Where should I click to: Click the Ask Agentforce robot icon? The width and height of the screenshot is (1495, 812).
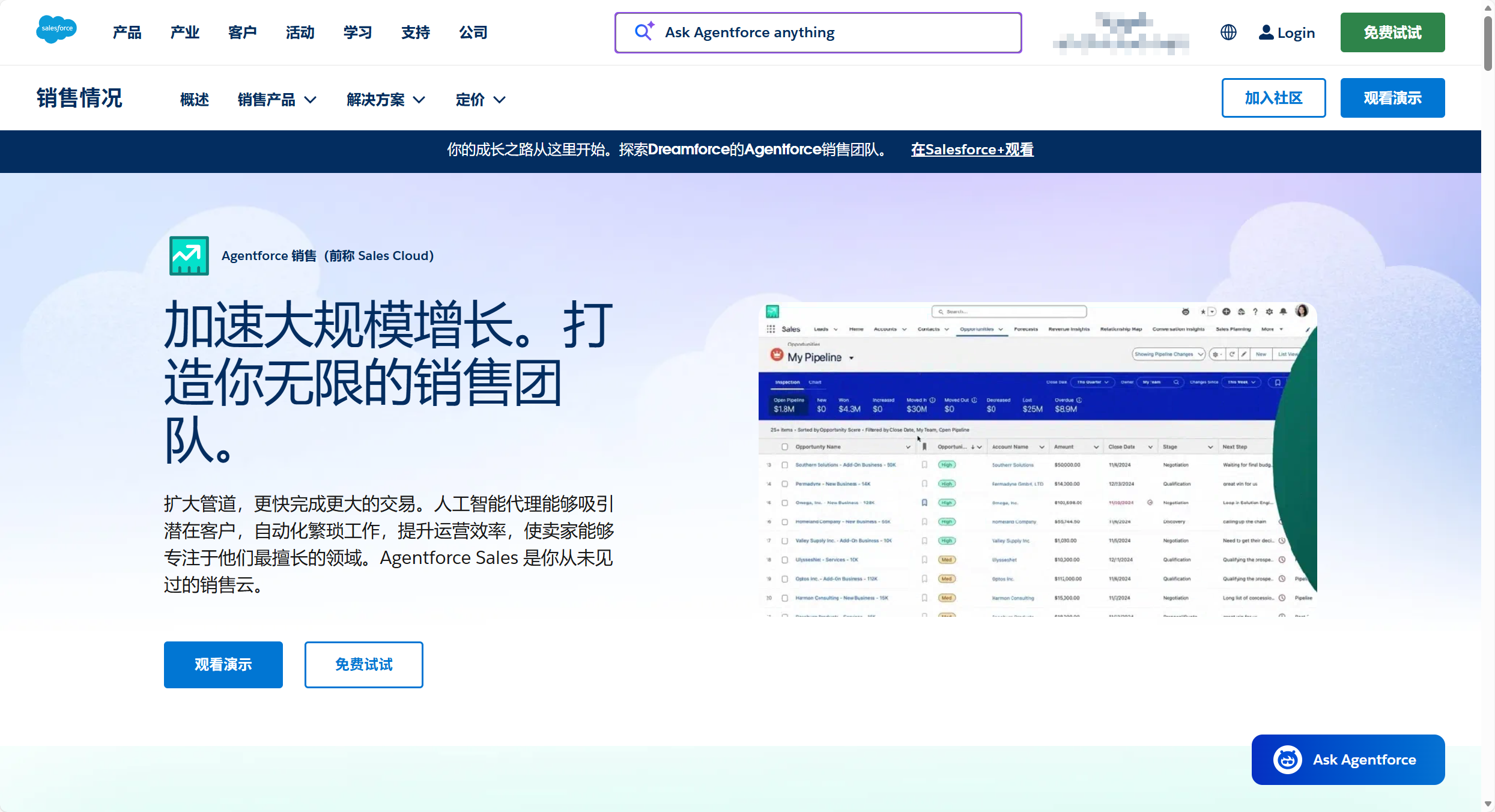(1287, 760)
